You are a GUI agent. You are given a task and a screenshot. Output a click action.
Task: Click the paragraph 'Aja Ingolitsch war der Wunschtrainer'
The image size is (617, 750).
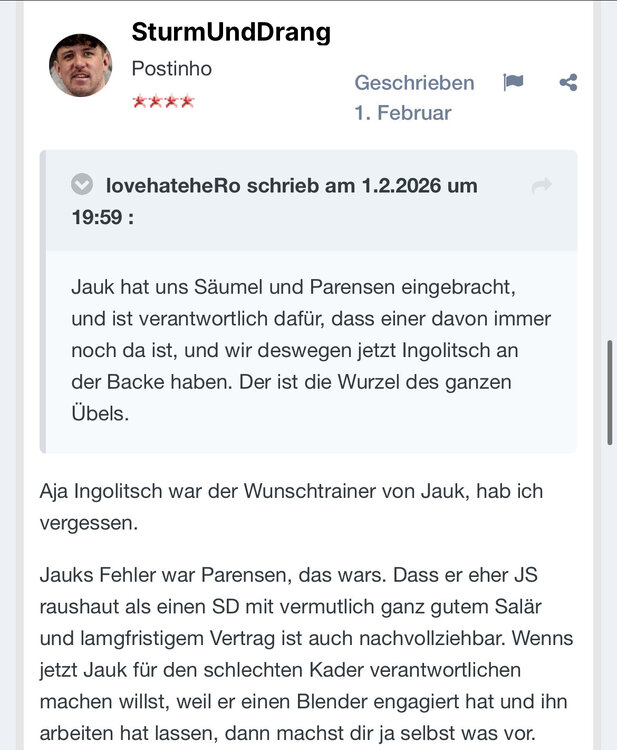click(291, 507)
